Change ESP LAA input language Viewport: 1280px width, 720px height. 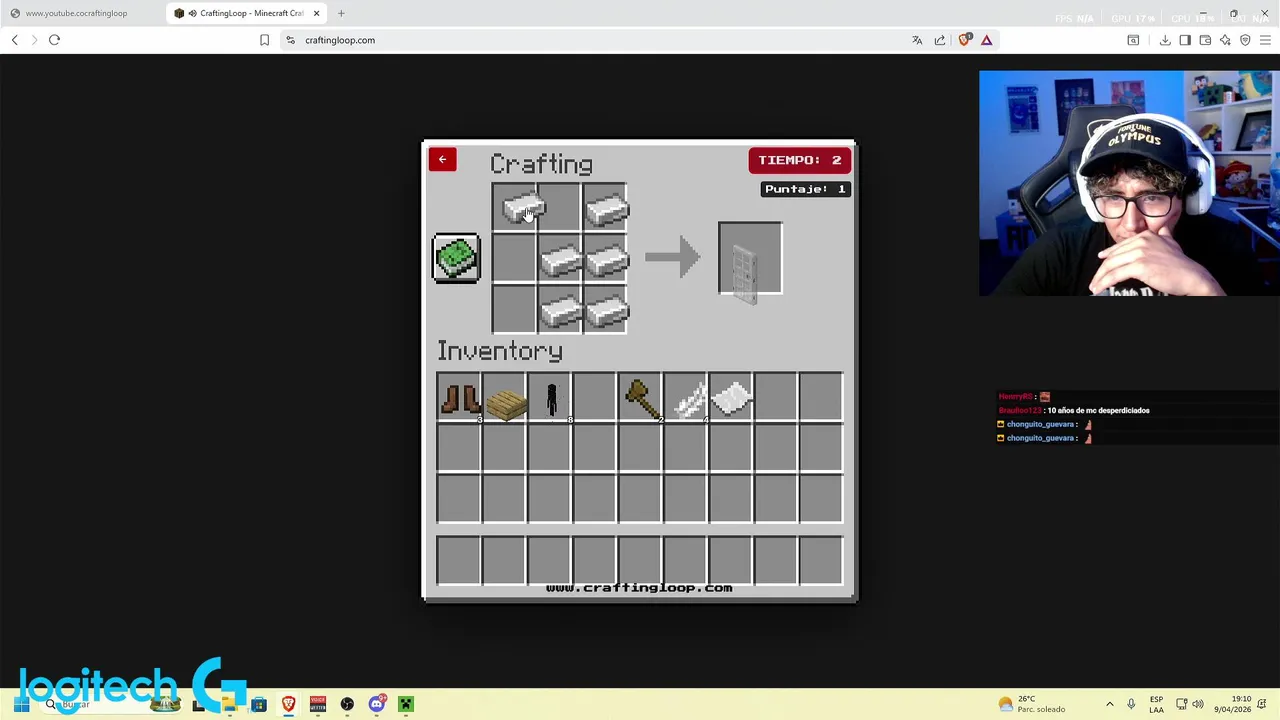coord(1156,704)
